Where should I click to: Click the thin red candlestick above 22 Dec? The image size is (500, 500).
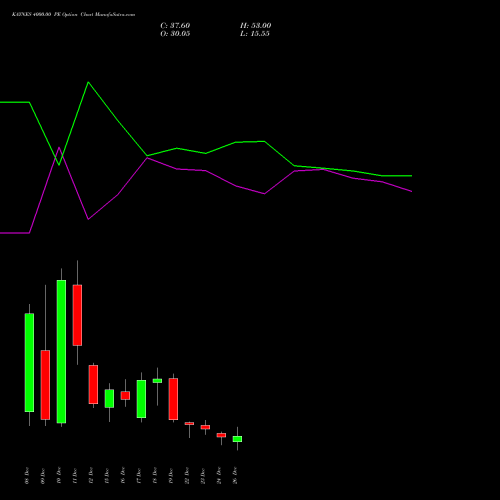[x=189, y=423]
